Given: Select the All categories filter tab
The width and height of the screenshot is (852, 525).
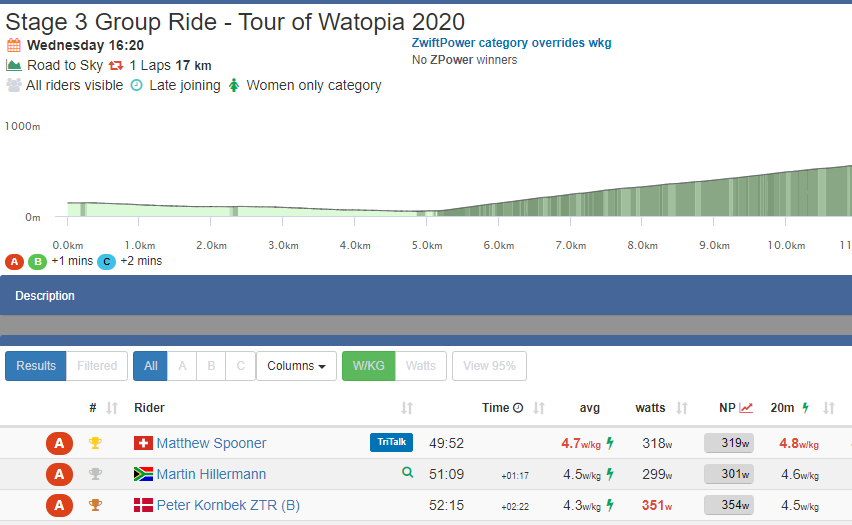Looking at the screenshot, I should 150,366.
